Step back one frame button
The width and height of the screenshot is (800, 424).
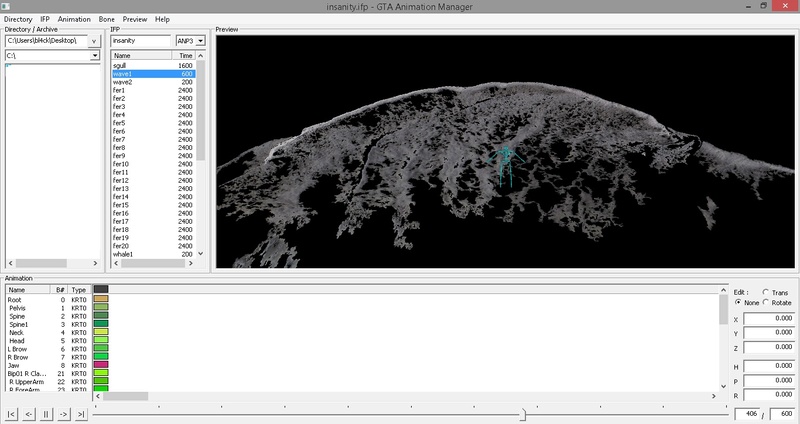29,414
